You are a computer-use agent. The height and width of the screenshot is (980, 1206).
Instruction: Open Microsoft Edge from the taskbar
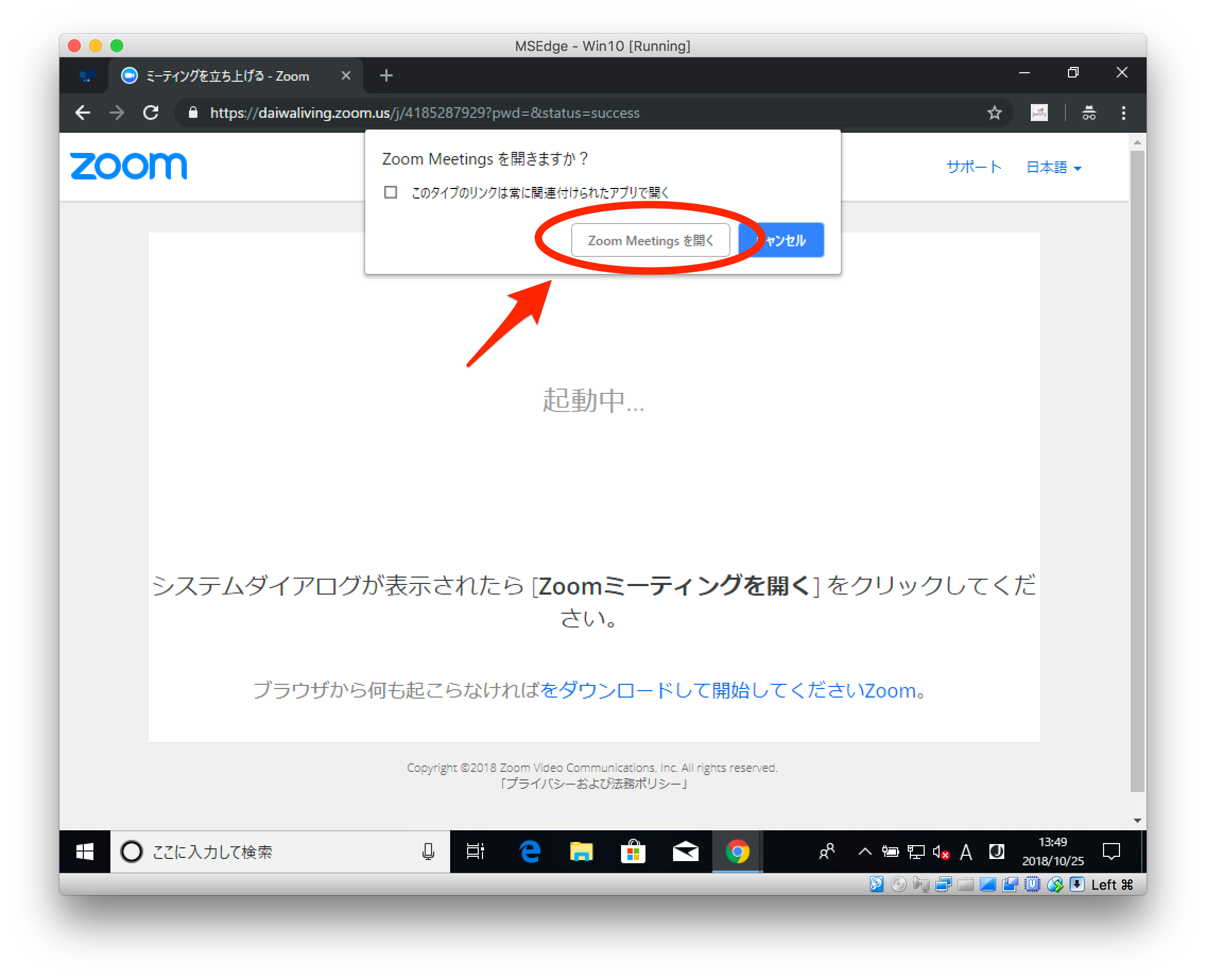pos(529,852)
